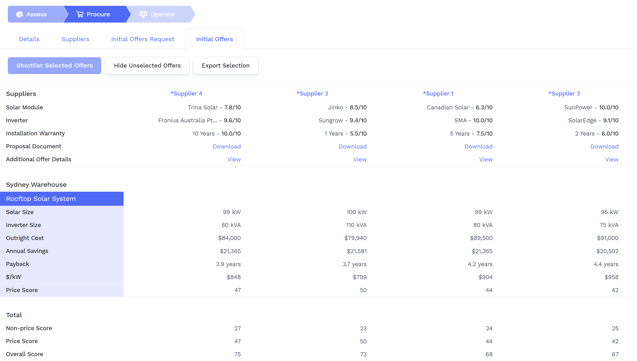Click the $799 per kW value
Screen dimensions: 637x361
click(x=360, y=277)
